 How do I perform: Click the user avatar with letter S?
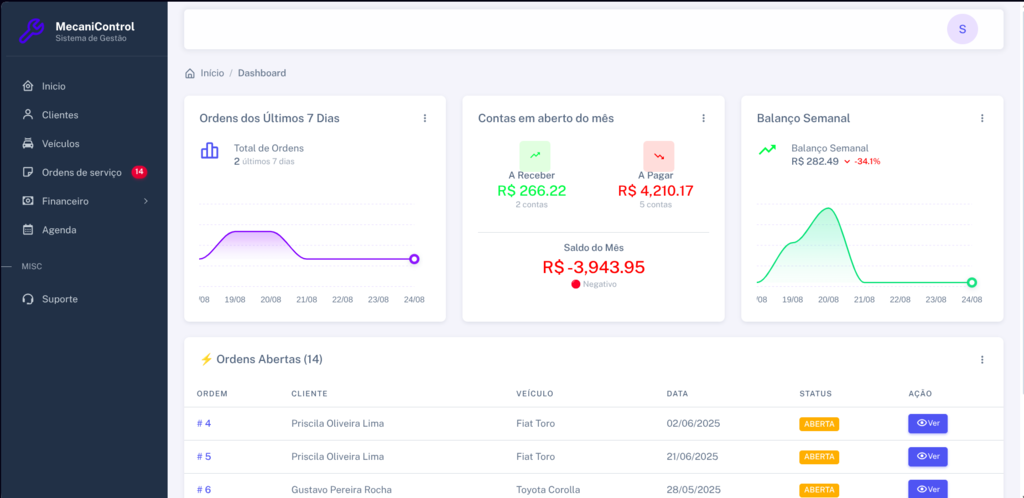(x=962, y=29)
